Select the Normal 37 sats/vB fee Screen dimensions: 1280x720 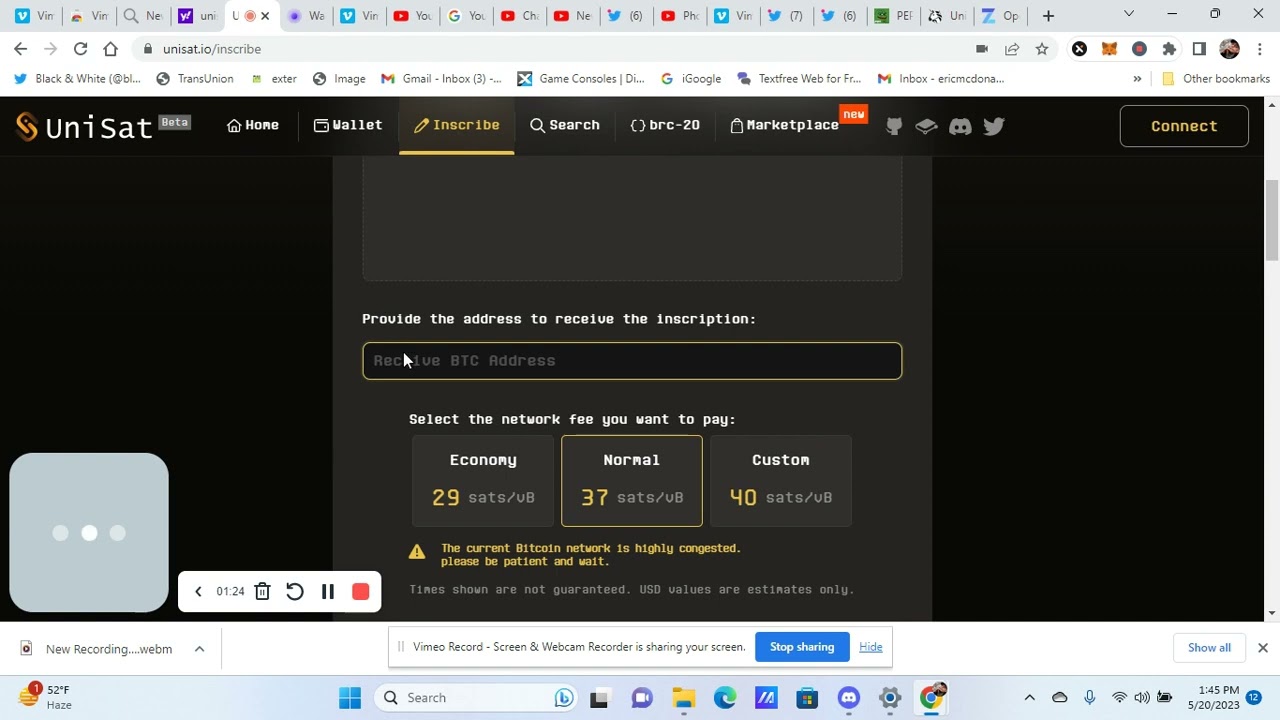632,481
